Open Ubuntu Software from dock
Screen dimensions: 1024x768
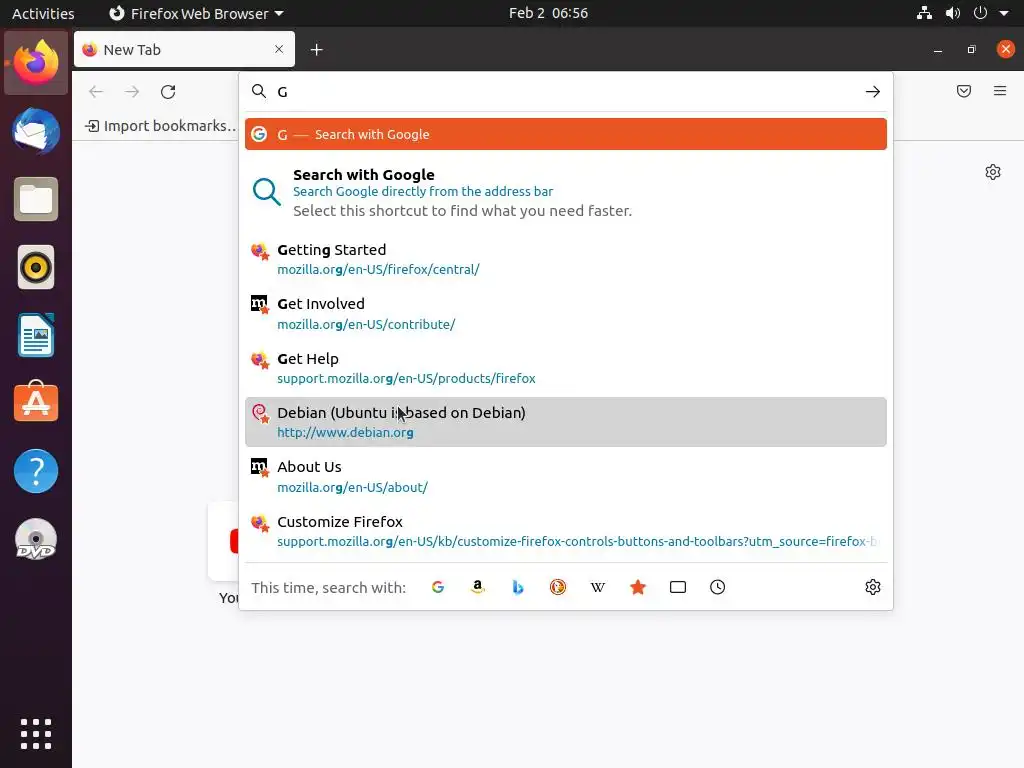[x=36, y=402]
